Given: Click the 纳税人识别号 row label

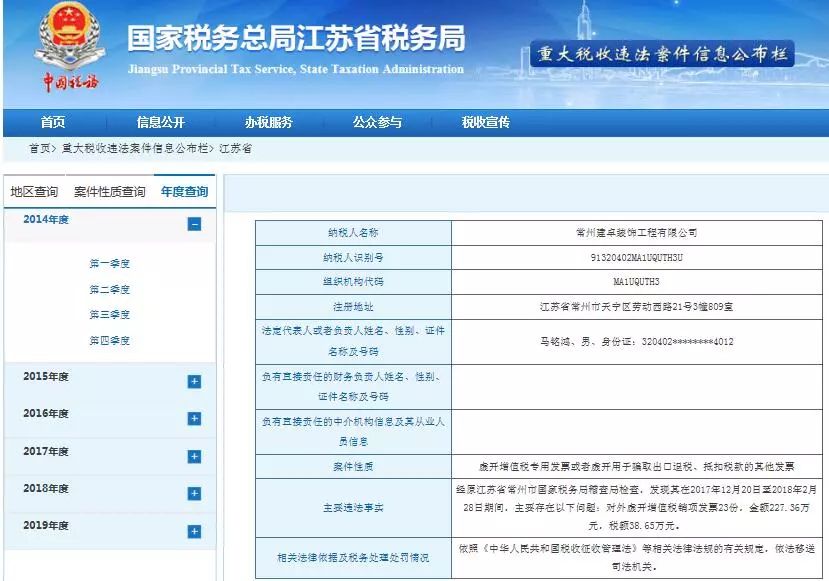Looking at the screenshot, I should (353, 257).
